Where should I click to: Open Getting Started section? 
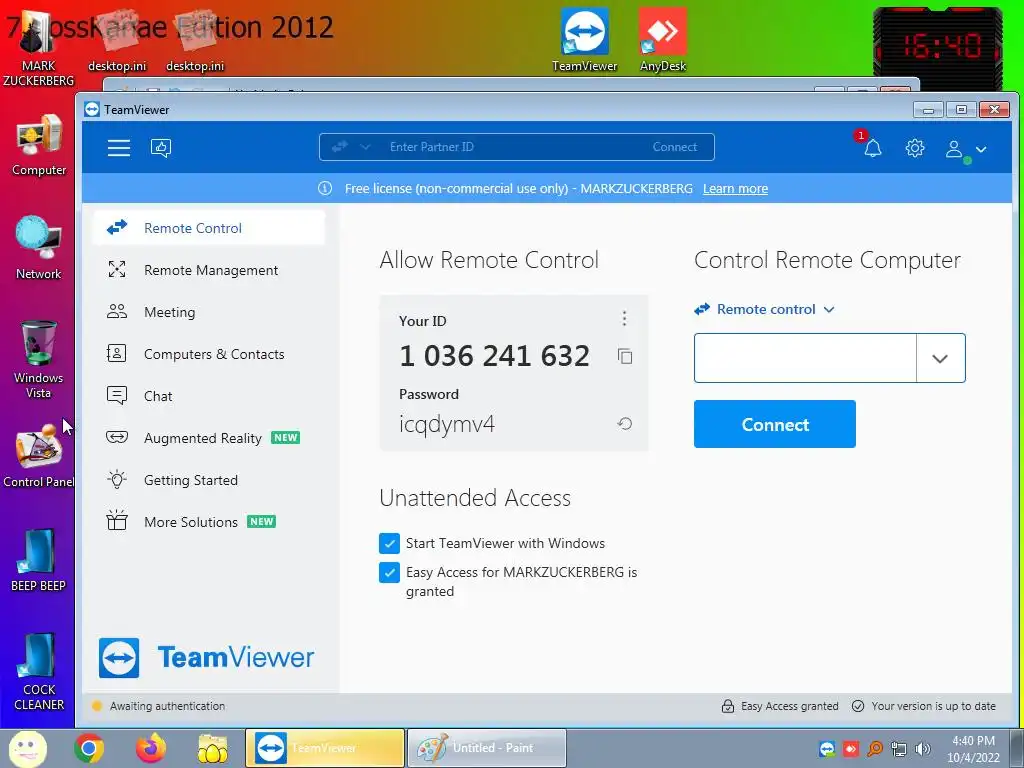(209, 480)
